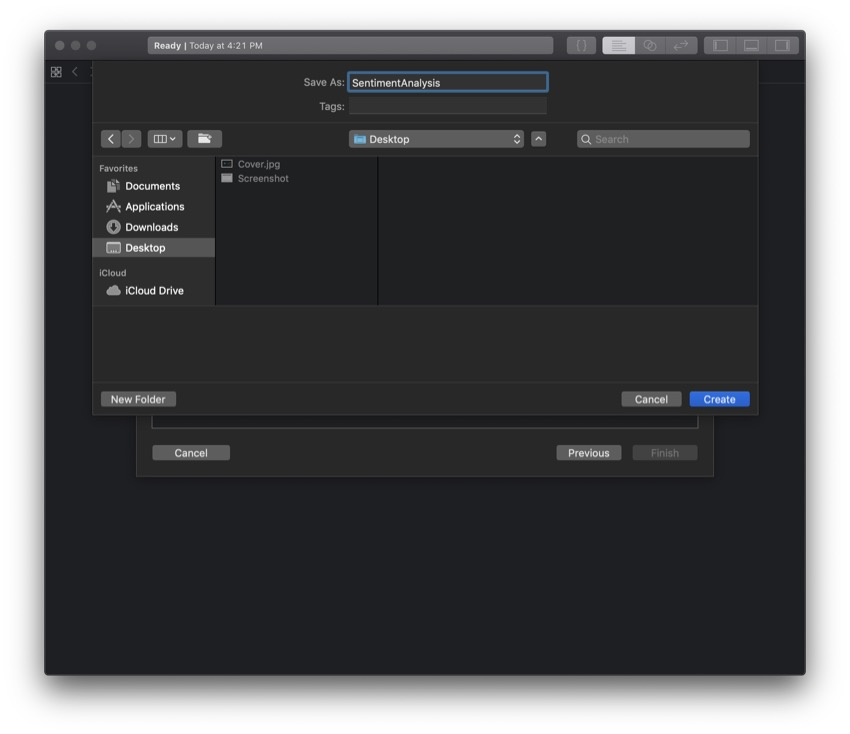Click Cancel in the save dialog
Image resolution: width=850 pixels, height=734 pixels.
[651, 400]
